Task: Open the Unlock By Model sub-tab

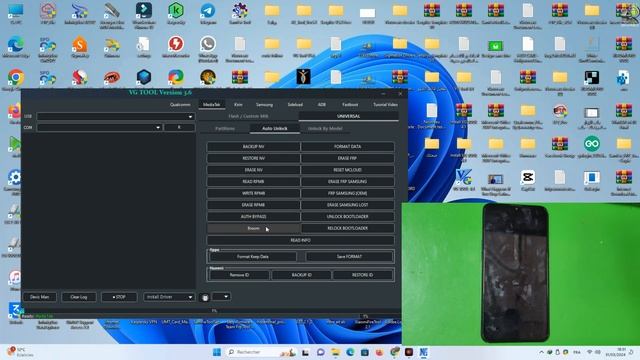Action: pyautogui.click(x=325, y=128)
